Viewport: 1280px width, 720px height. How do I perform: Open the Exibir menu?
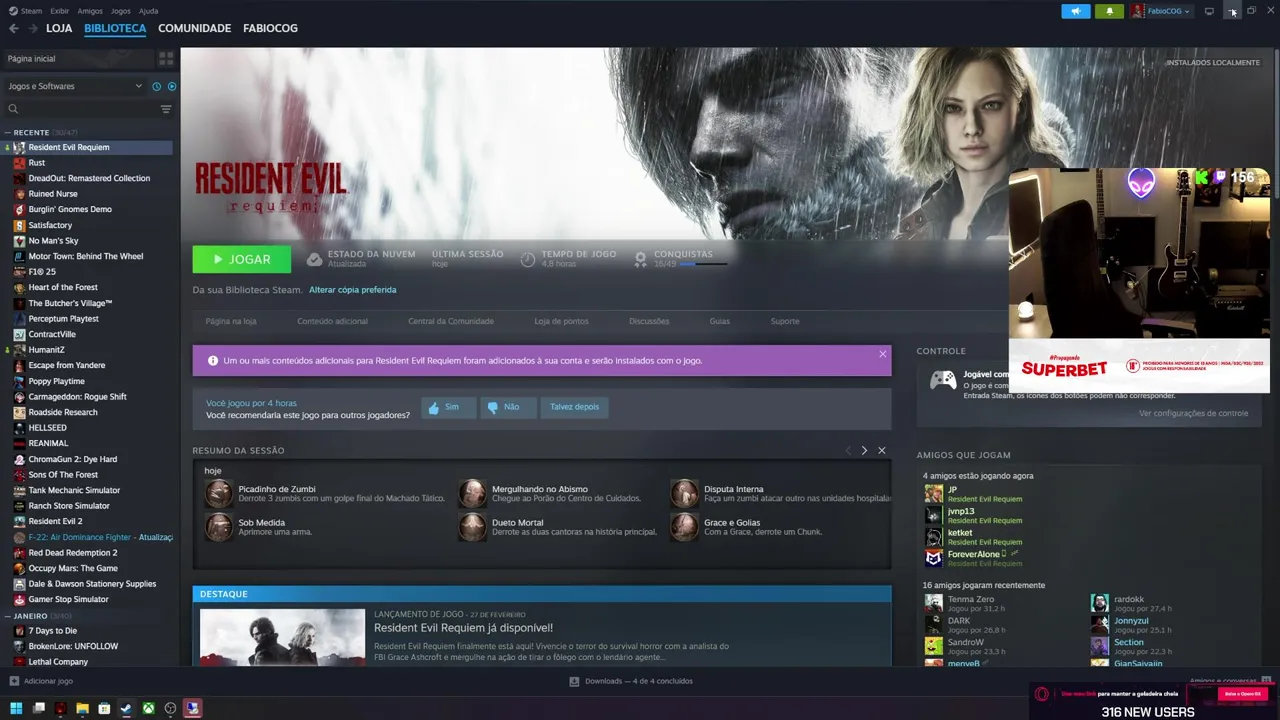click(59, 11)
